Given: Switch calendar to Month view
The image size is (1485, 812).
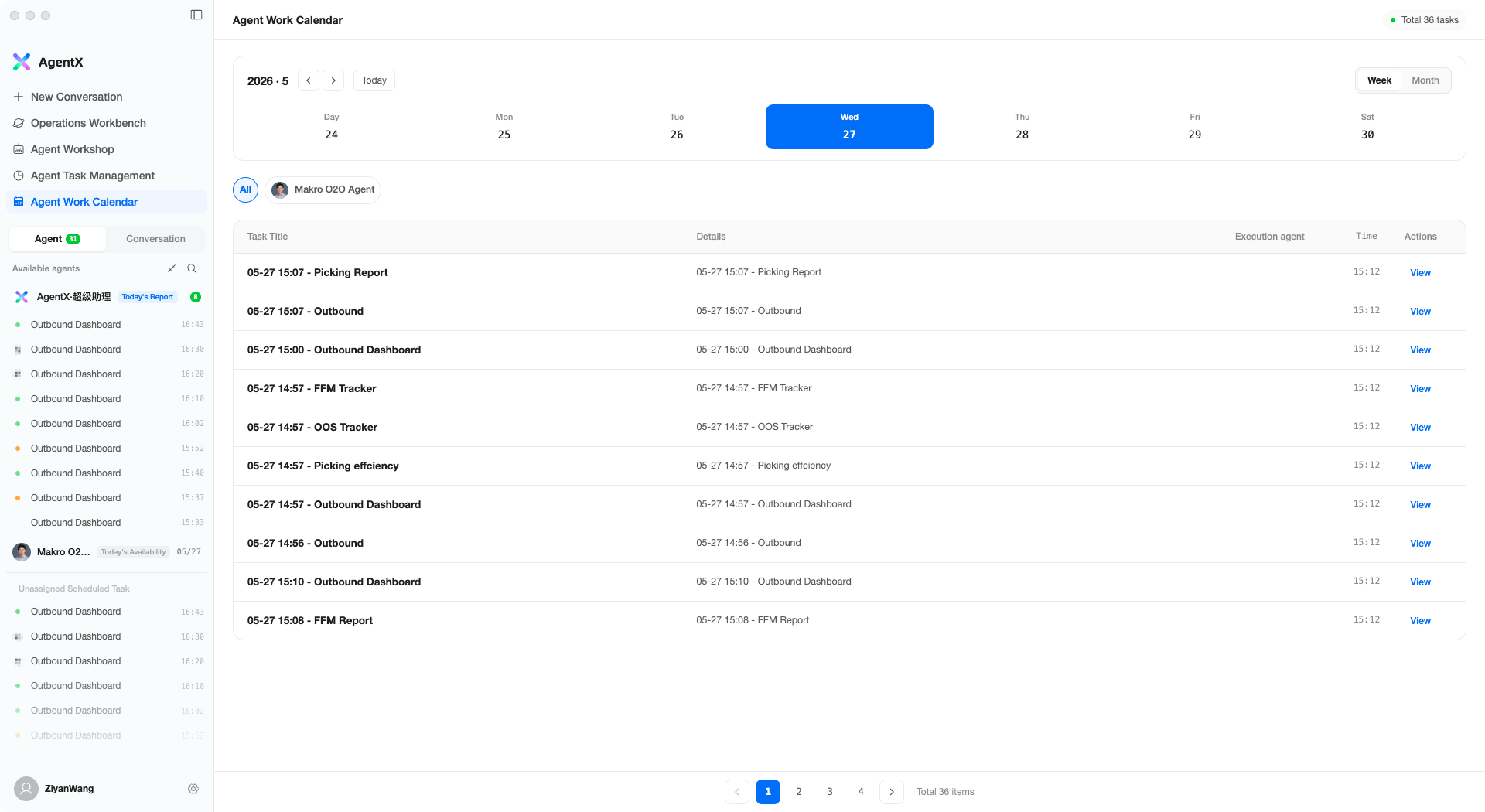Looking at the screenshot, I should 1425,80.
